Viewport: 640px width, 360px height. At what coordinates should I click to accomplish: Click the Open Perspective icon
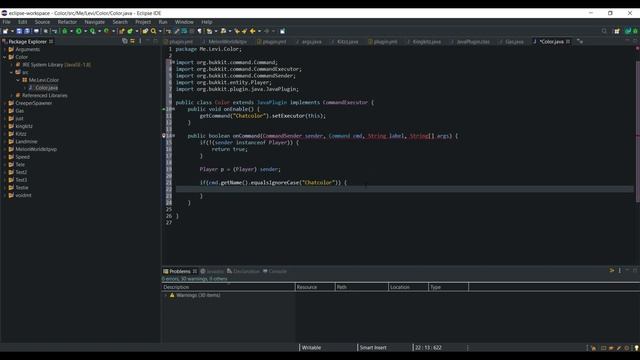pyautogui.click(x=617, y=31)
